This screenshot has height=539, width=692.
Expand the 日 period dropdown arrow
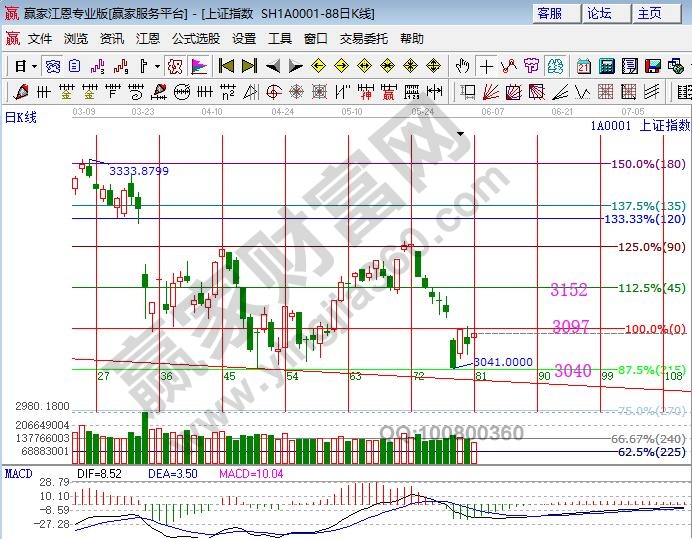click(33, 66)
